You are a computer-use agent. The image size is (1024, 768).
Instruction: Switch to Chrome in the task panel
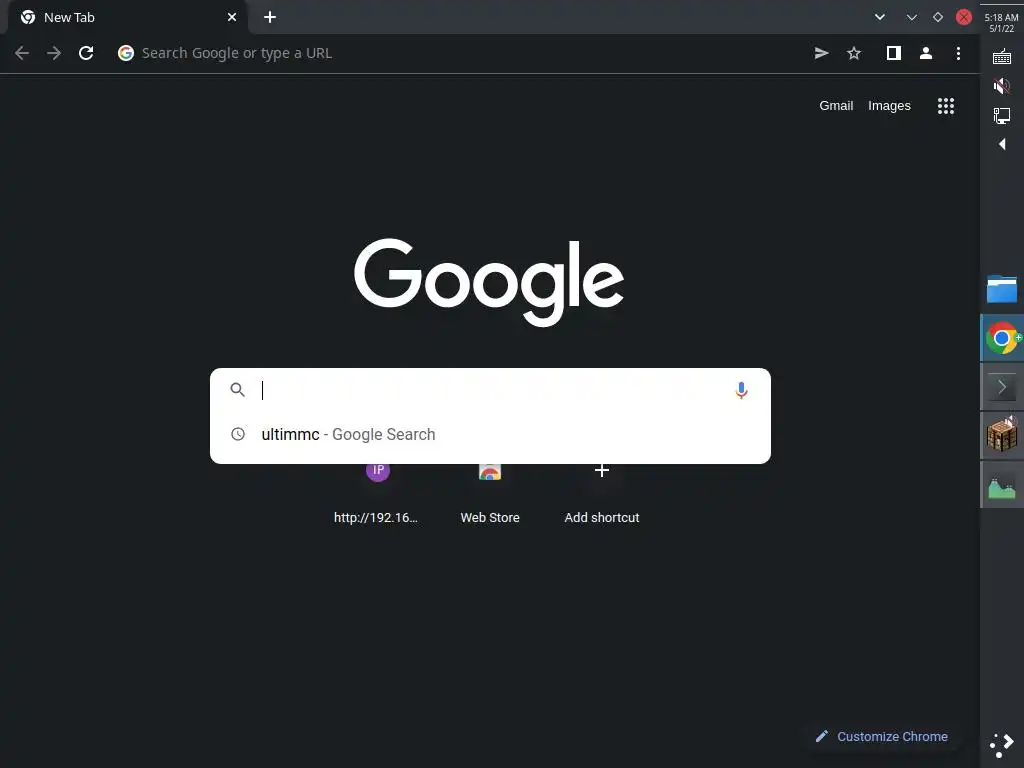[1002, 338]
